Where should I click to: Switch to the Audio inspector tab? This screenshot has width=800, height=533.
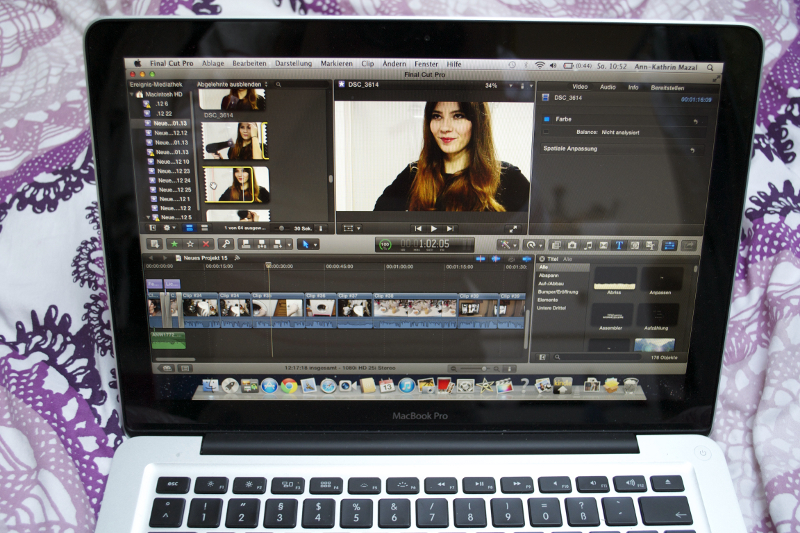click(607, 87)
